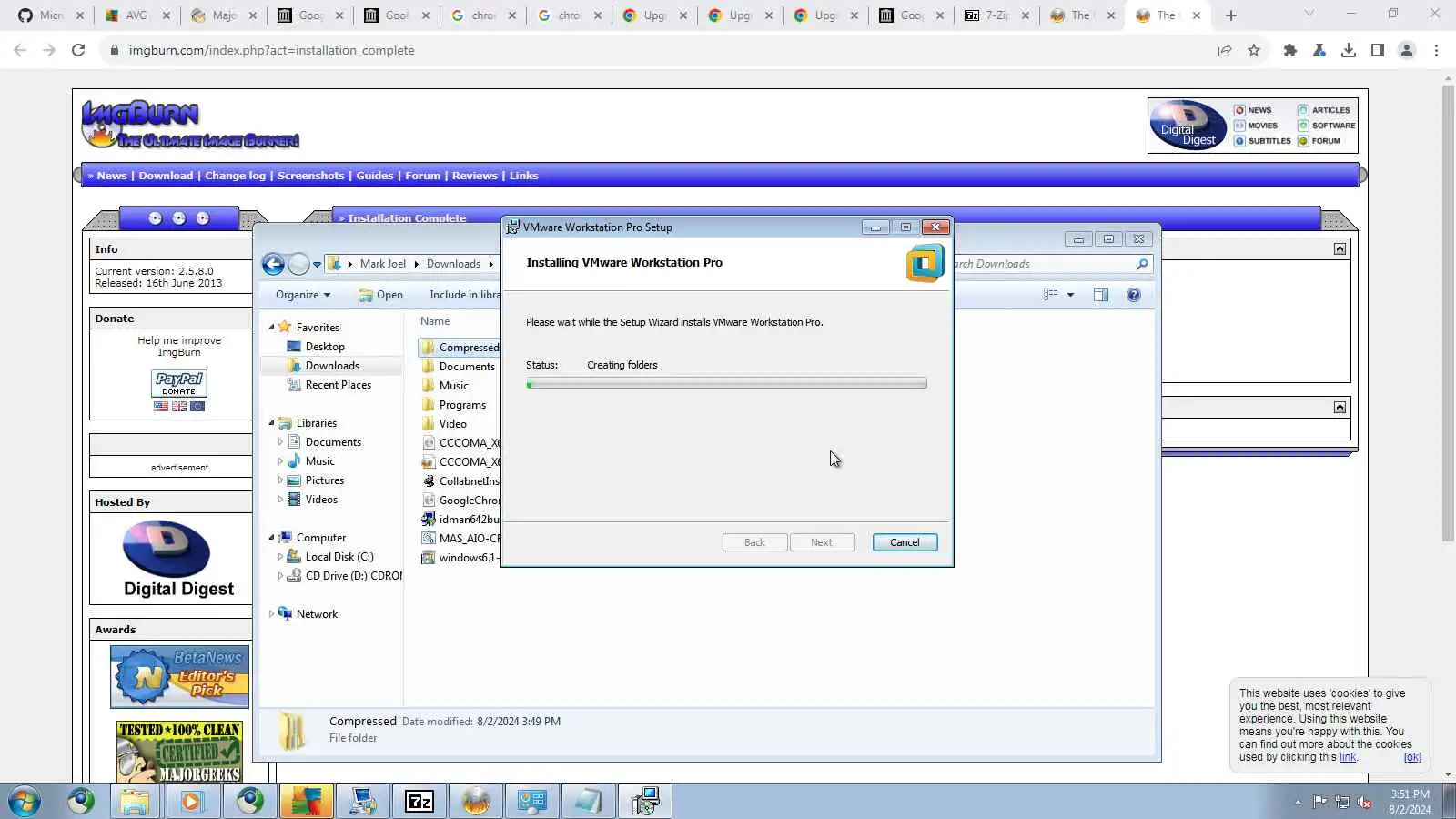
Task: Select Local Disk (C:) in the navigation pane
Action: [x=339, y=557]
